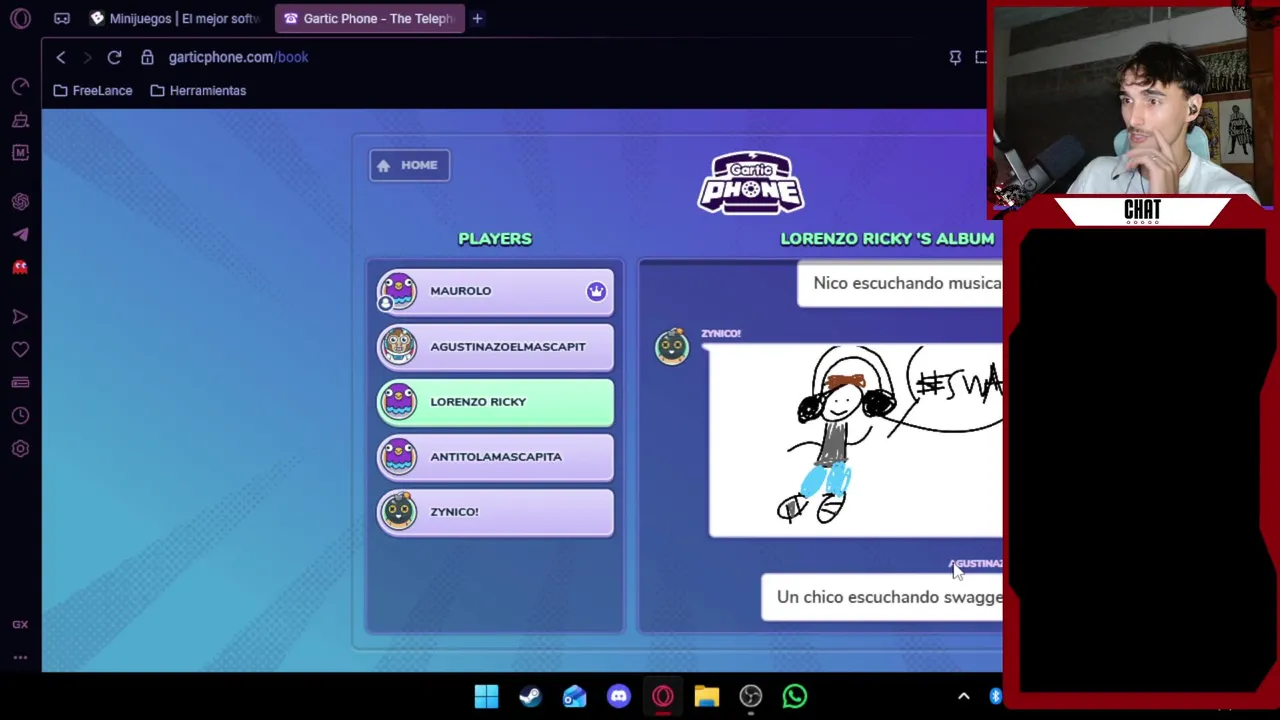Viewport: 1280px width, 720px height.
Task: Click the 'Un chico escuchando swagger' caption
Action: (882, 597)
